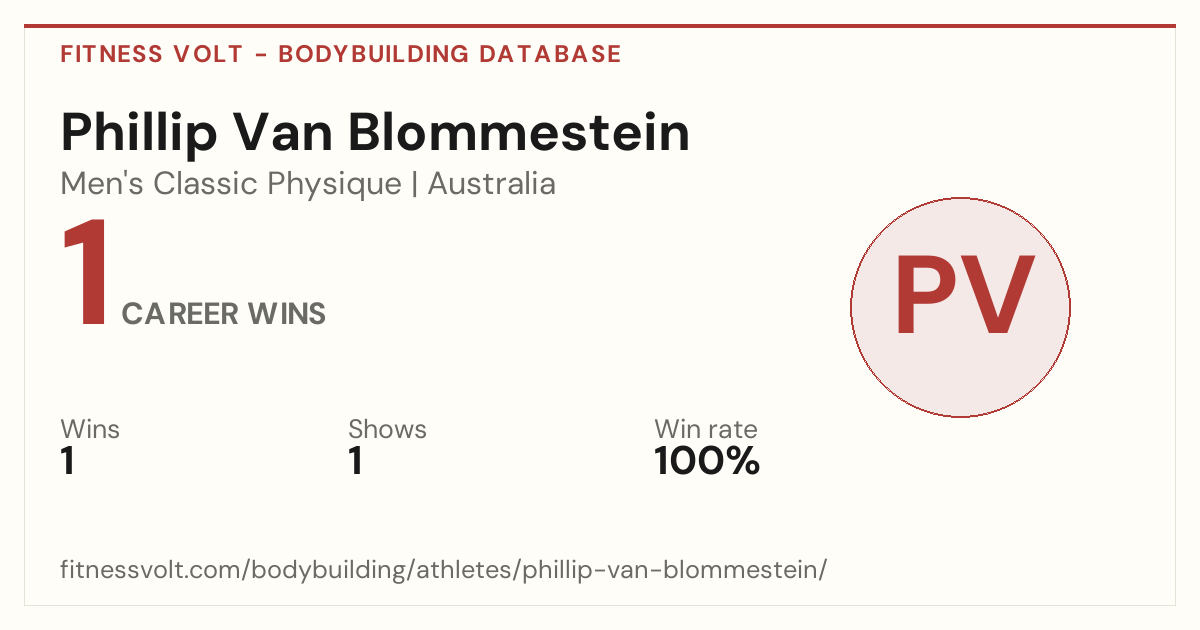Click the Win rate label
The height and width of the screenshot is (630, 1200).
(x=706, y=429)
